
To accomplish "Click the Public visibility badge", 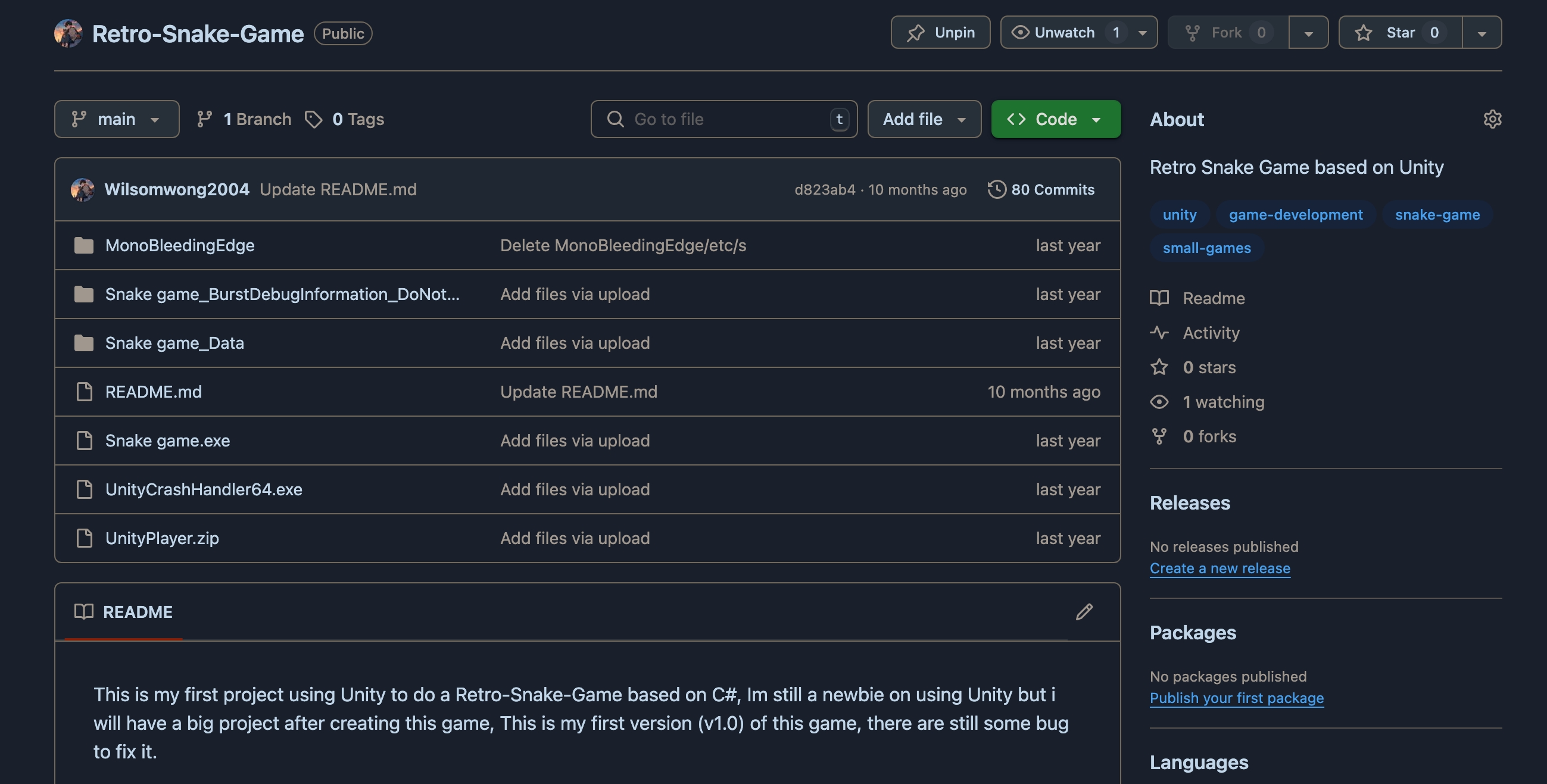I will click(343, 33).
